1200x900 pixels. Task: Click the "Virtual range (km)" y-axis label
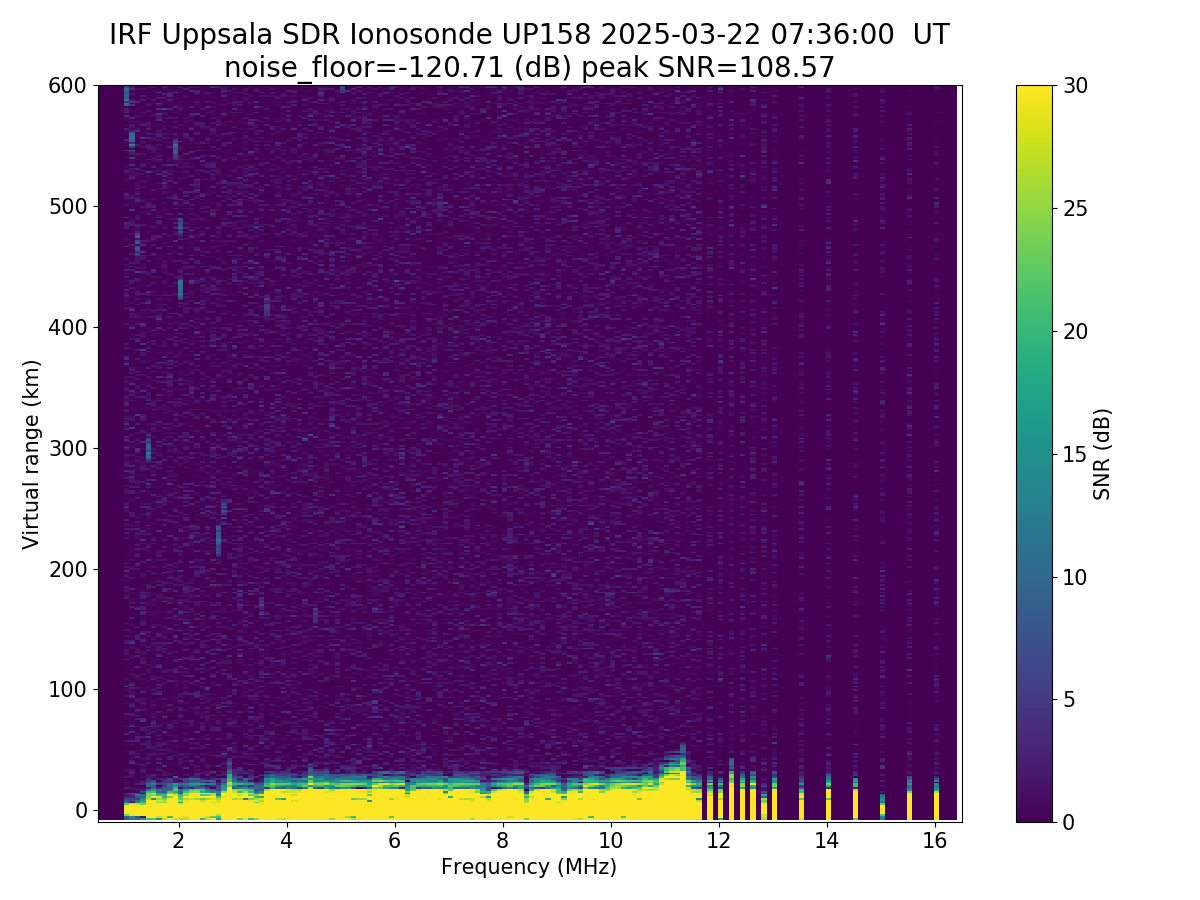point(32,453)
